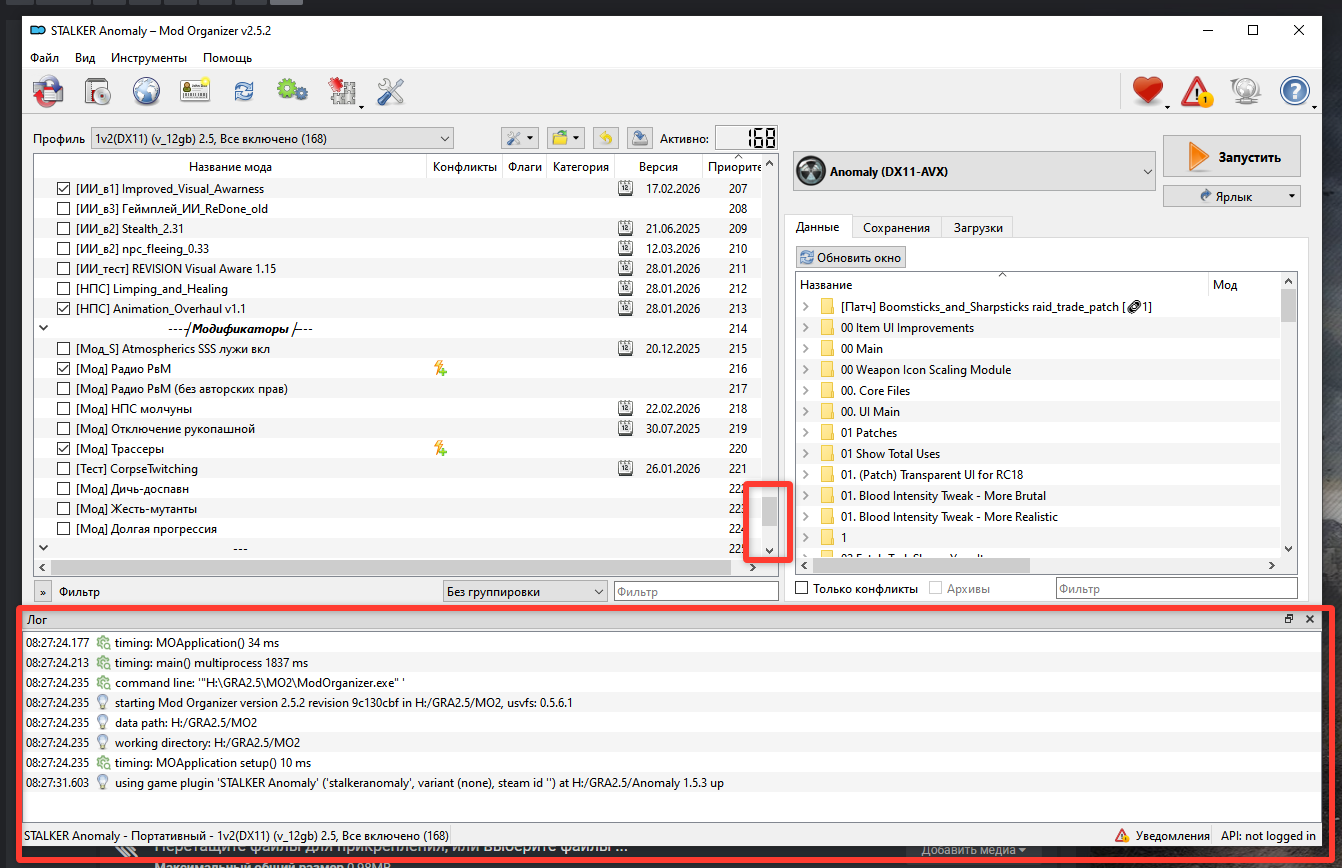Click the folder icon of 01 Patches

(x=827, y=433)
